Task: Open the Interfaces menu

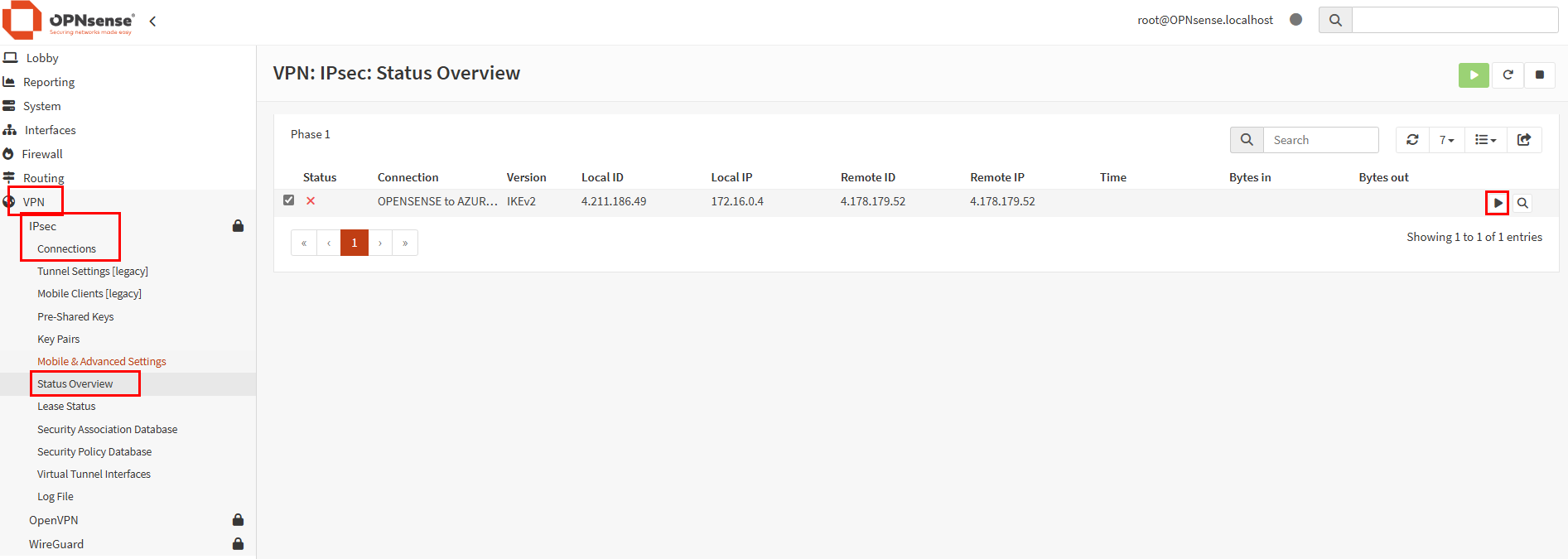Action: (50, 130)
